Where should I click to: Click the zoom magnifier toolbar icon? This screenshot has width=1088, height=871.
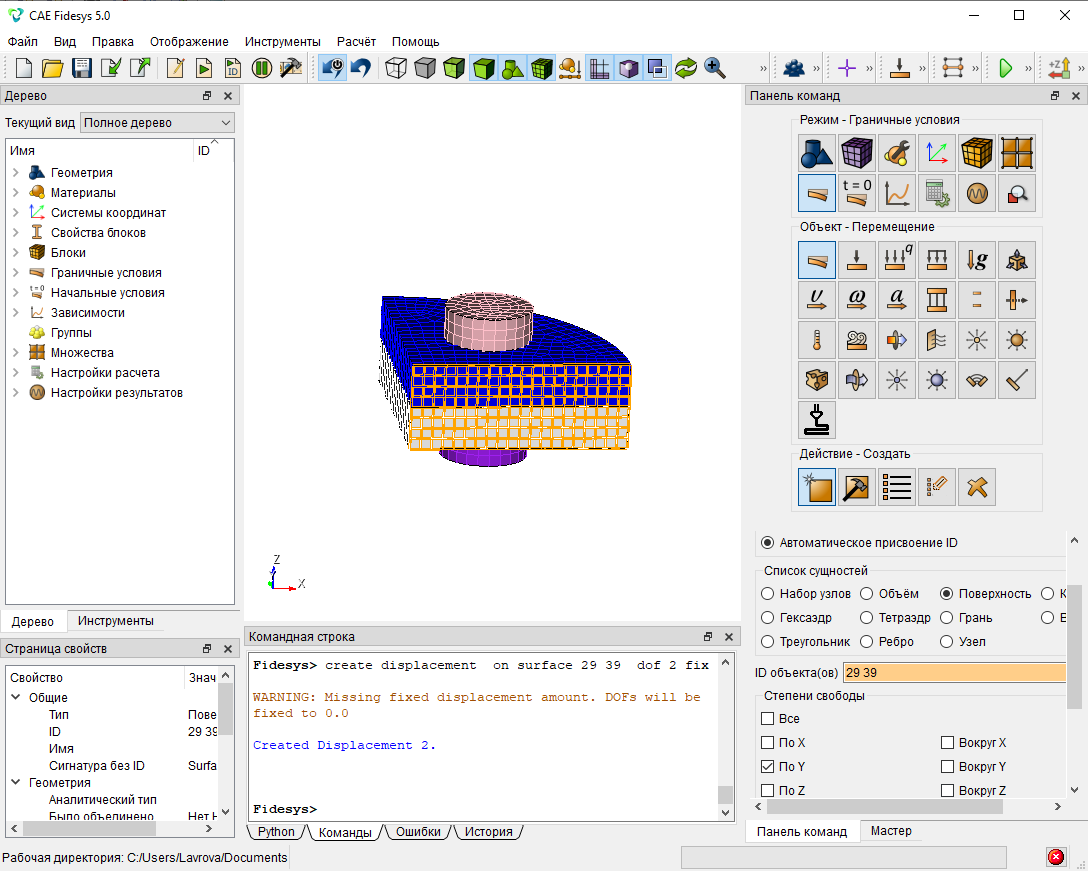coord(715,68)
